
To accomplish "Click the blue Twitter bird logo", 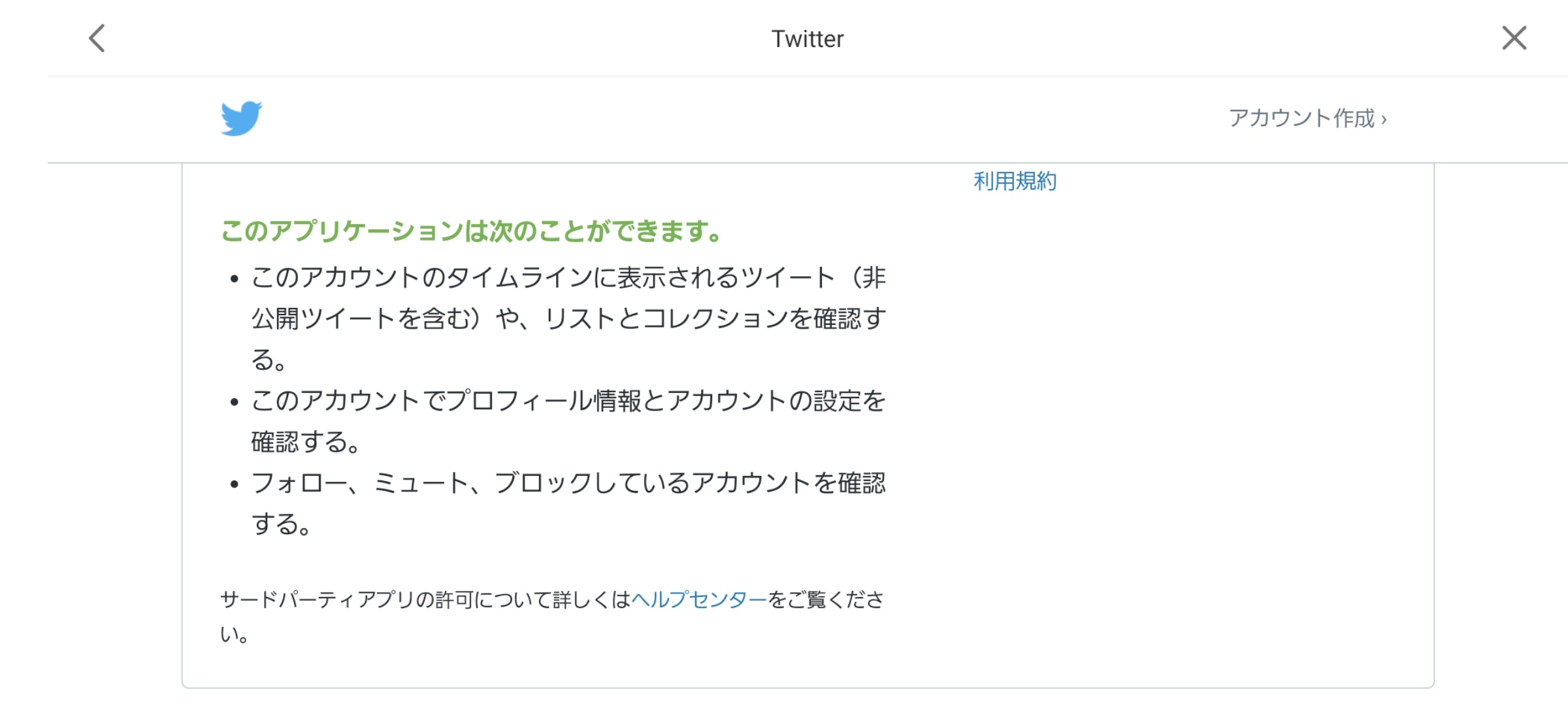I will click(241, 118).
